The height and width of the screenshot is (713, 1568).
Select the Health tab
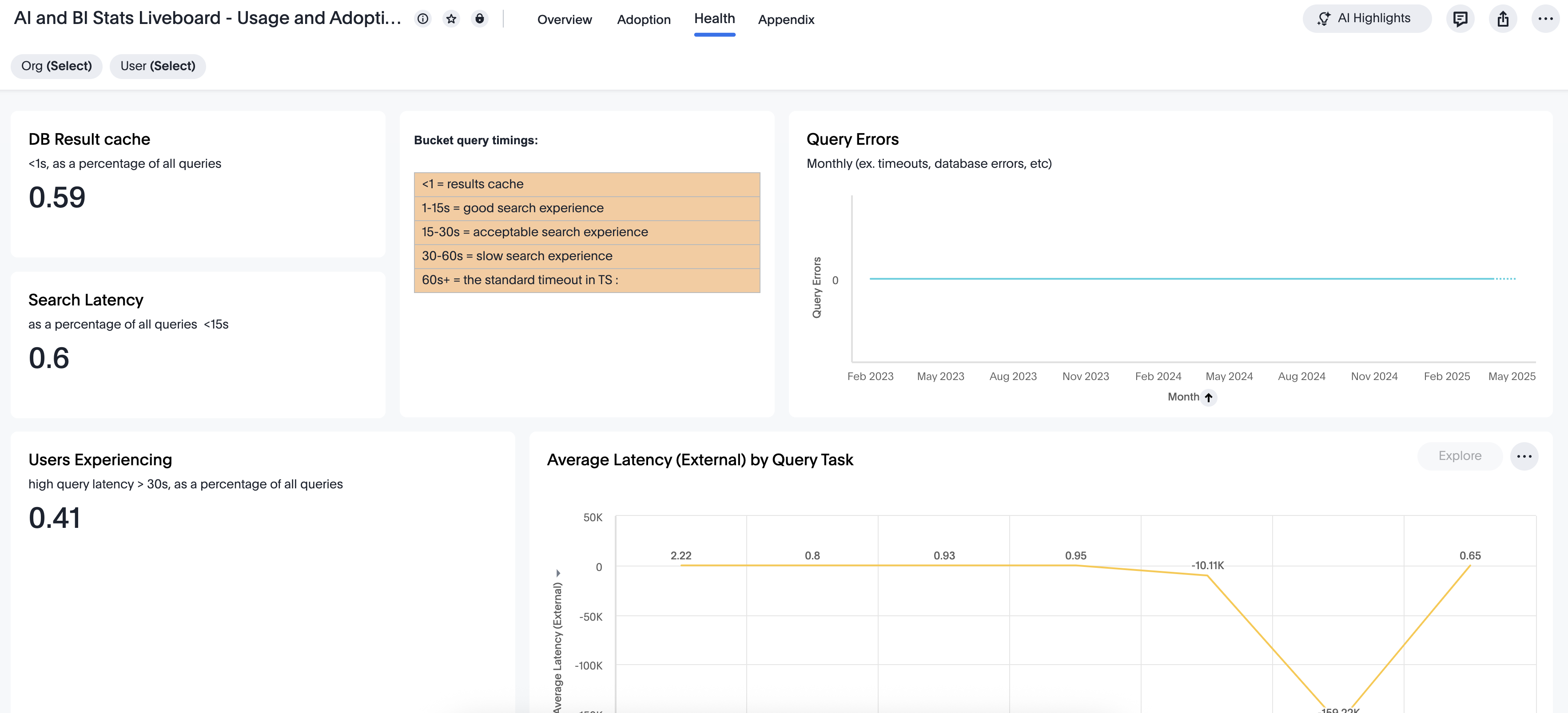(715, 19)
